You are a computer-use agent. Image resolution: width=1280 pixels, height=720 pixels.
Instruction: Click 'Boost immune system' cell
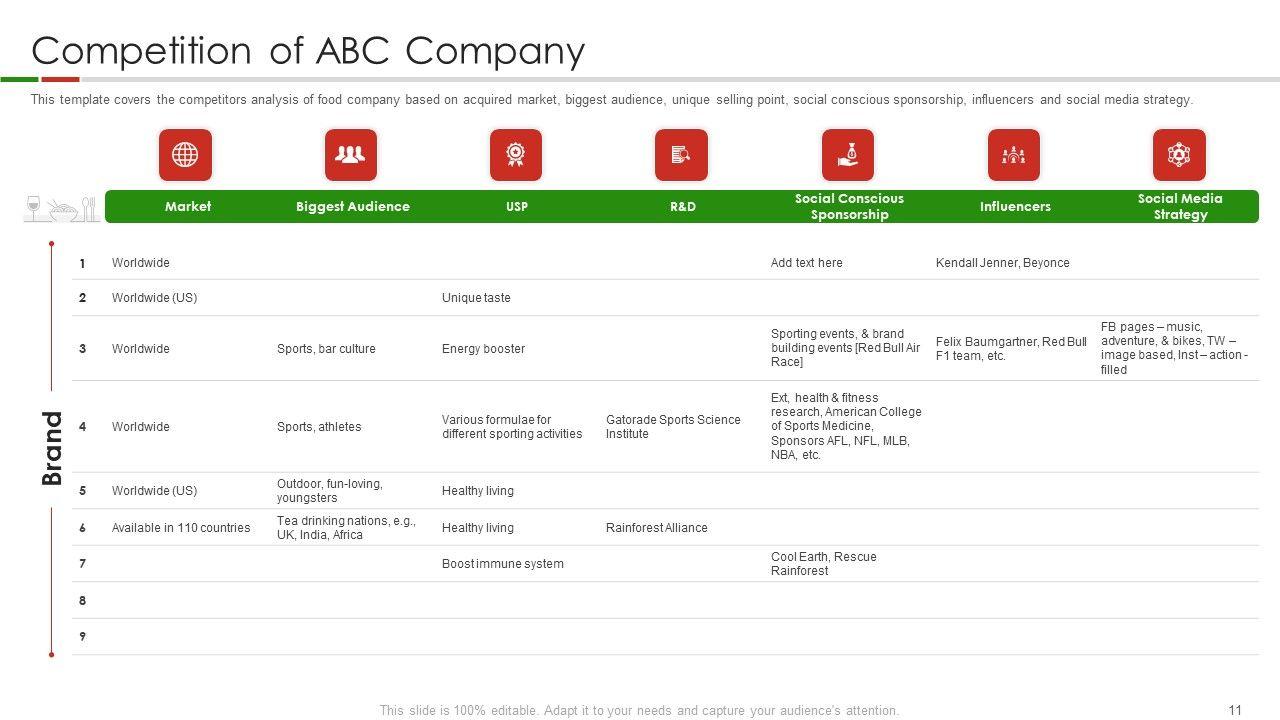click(x=503, y=564)
